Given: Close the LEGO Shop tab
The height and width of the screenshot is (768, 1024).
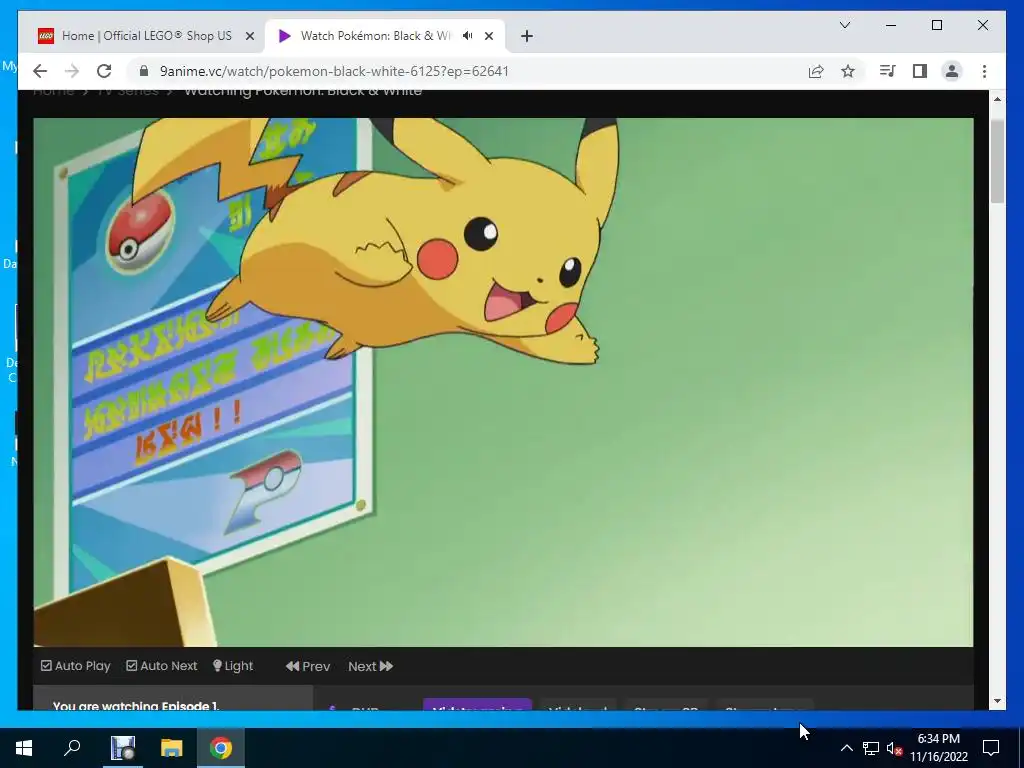Looking at the screenshot, I should (x=249, y=36).
